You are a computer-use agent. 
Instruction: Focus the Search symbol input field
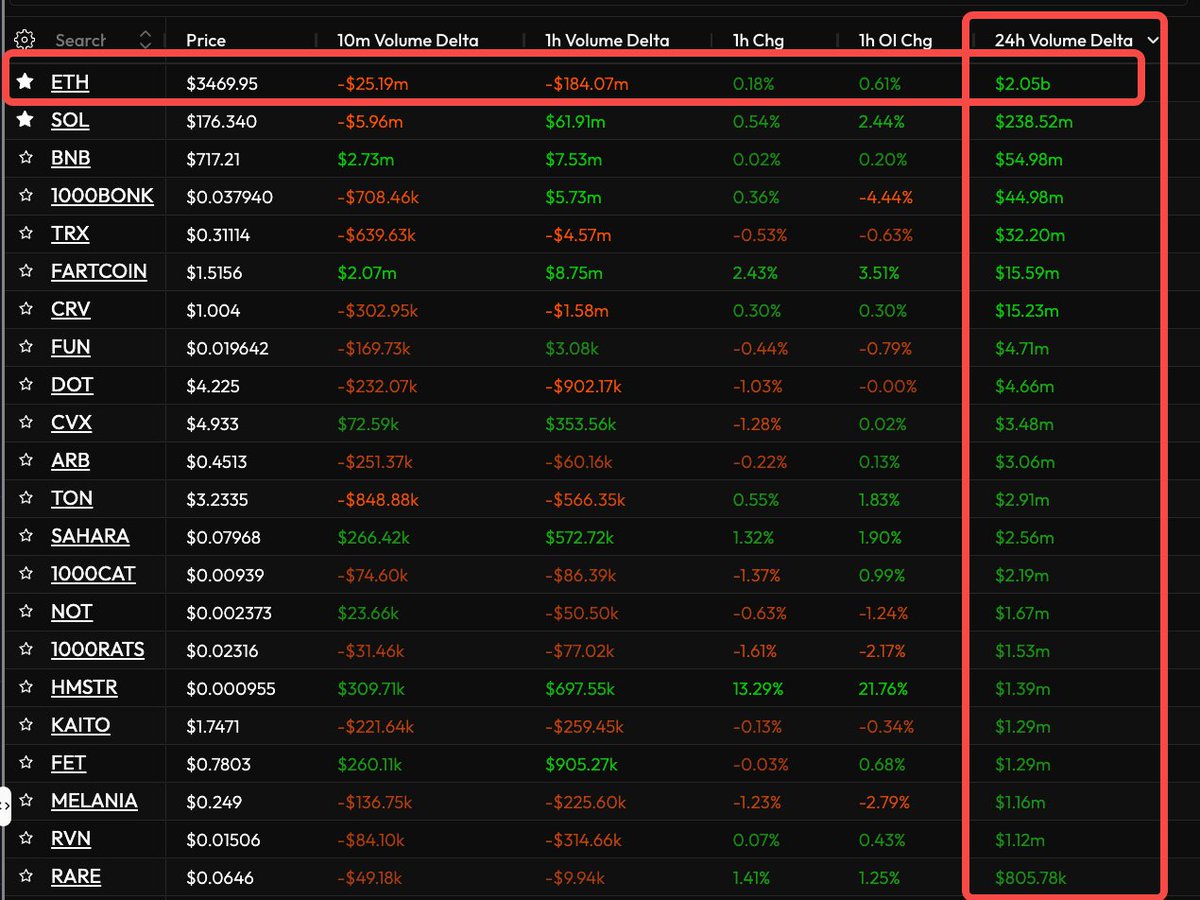point(80,40)
